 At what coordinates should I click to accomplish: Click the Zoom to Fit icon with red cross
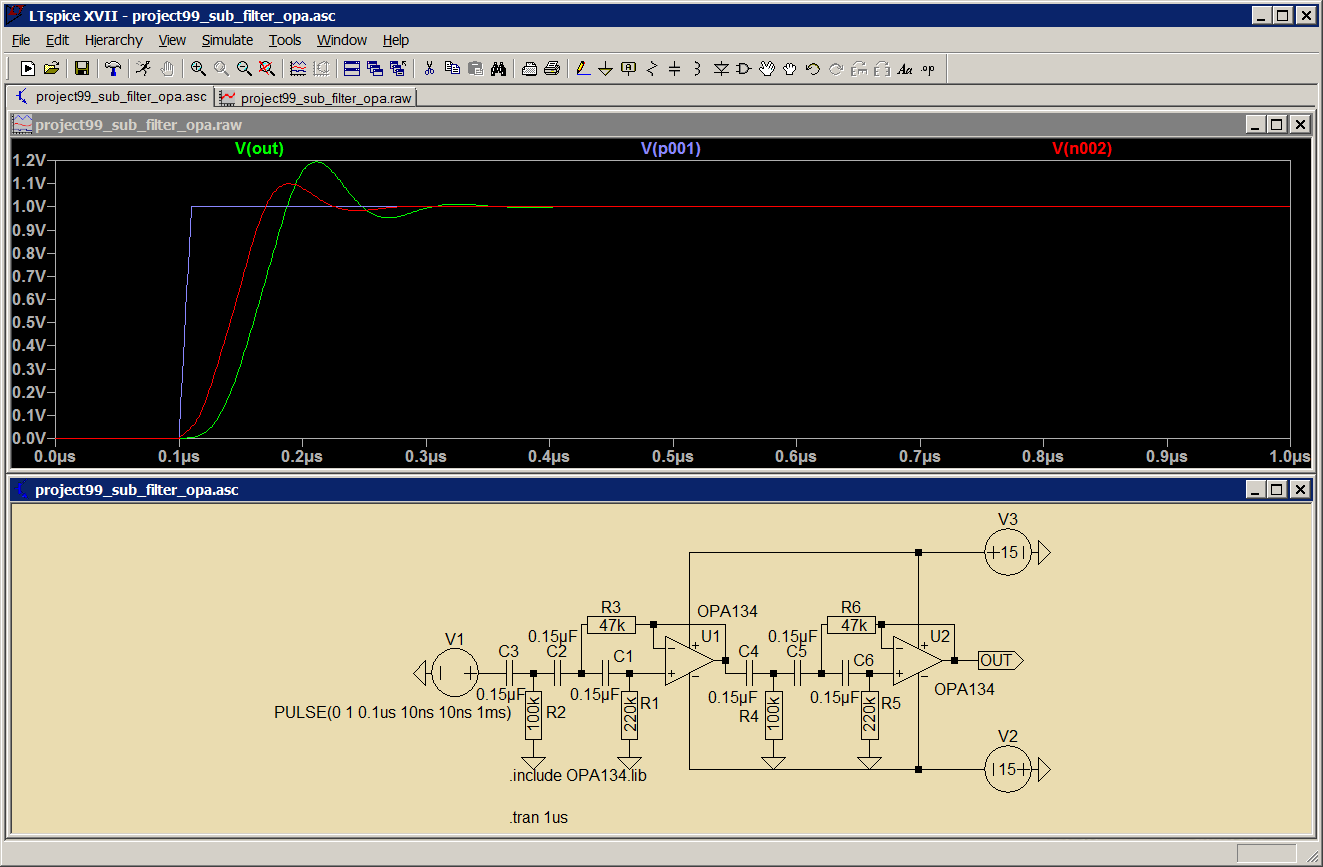266,68
